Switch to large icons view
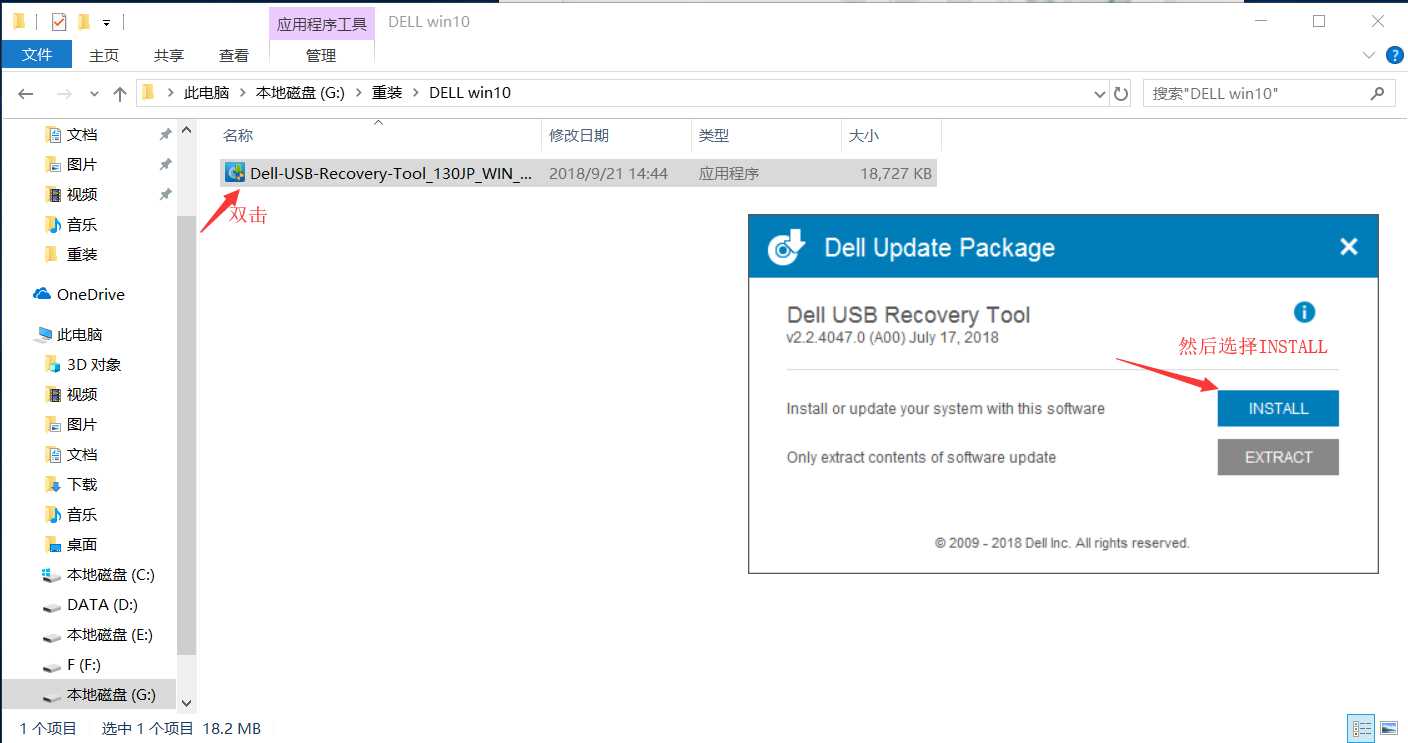 coord(1388,728)
